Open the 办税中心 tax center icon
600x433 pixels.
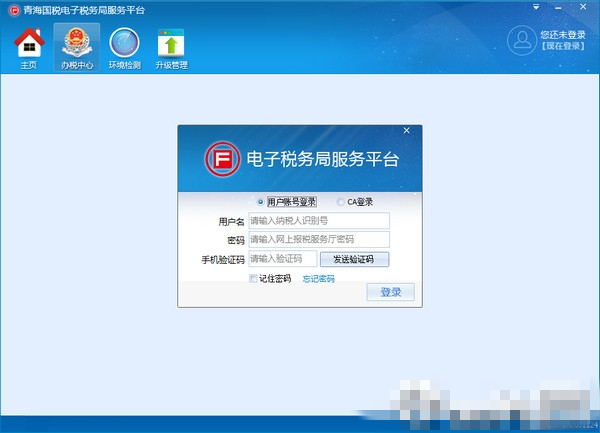coord(77,48)
